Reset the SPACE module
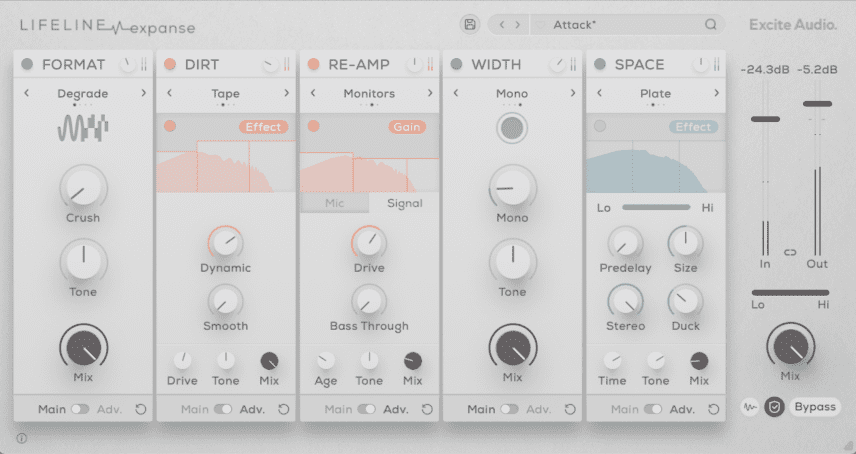Image resolution: width=856 pixels, height=454 pixels. pyautogui.click(x=713, y=409)
